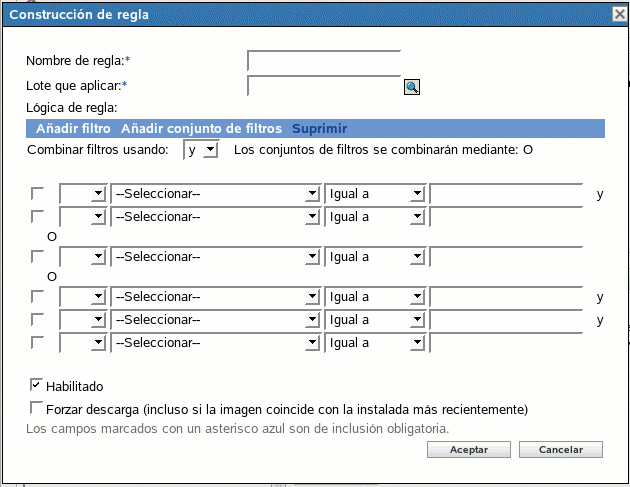Check the third filter row checkbox

click(38, 256)
